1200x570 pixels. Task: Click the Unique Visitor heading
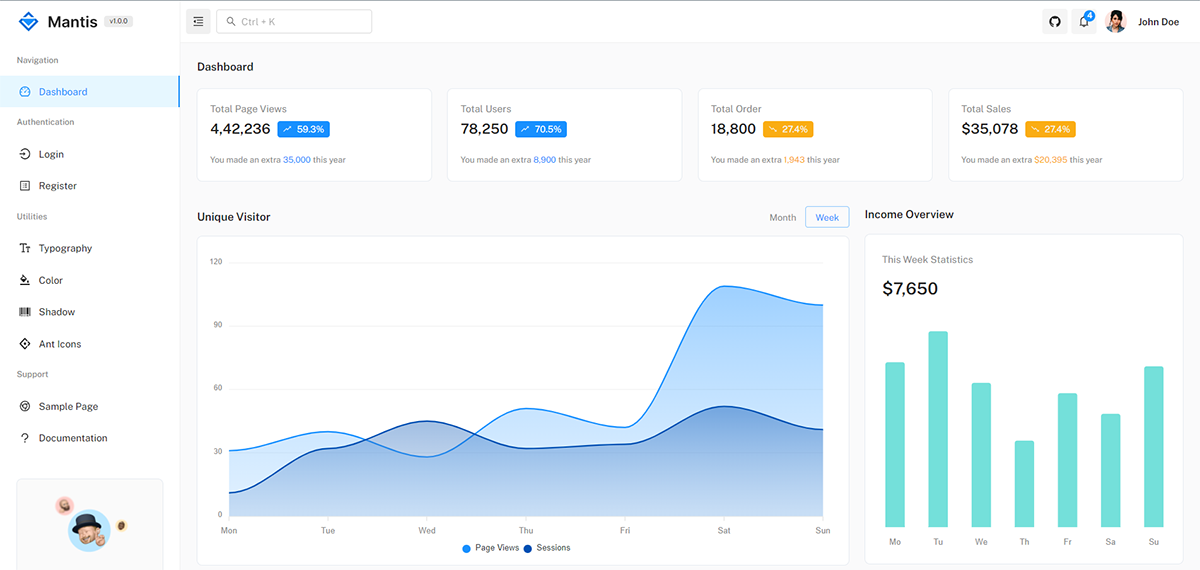coord(233,217)
